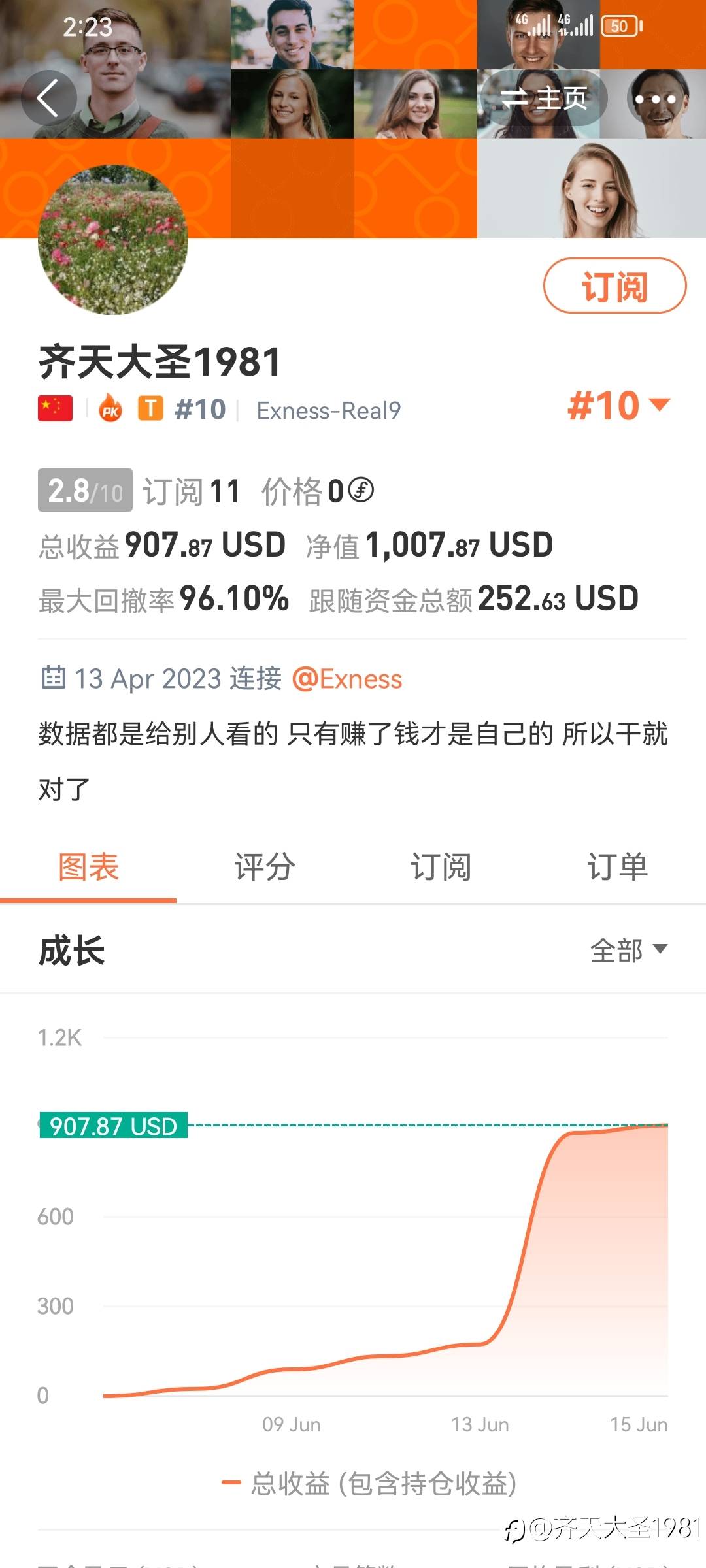Tap the orange T trader badge
The height and width of the screenshot is (1568, 706).
(150, 409)
